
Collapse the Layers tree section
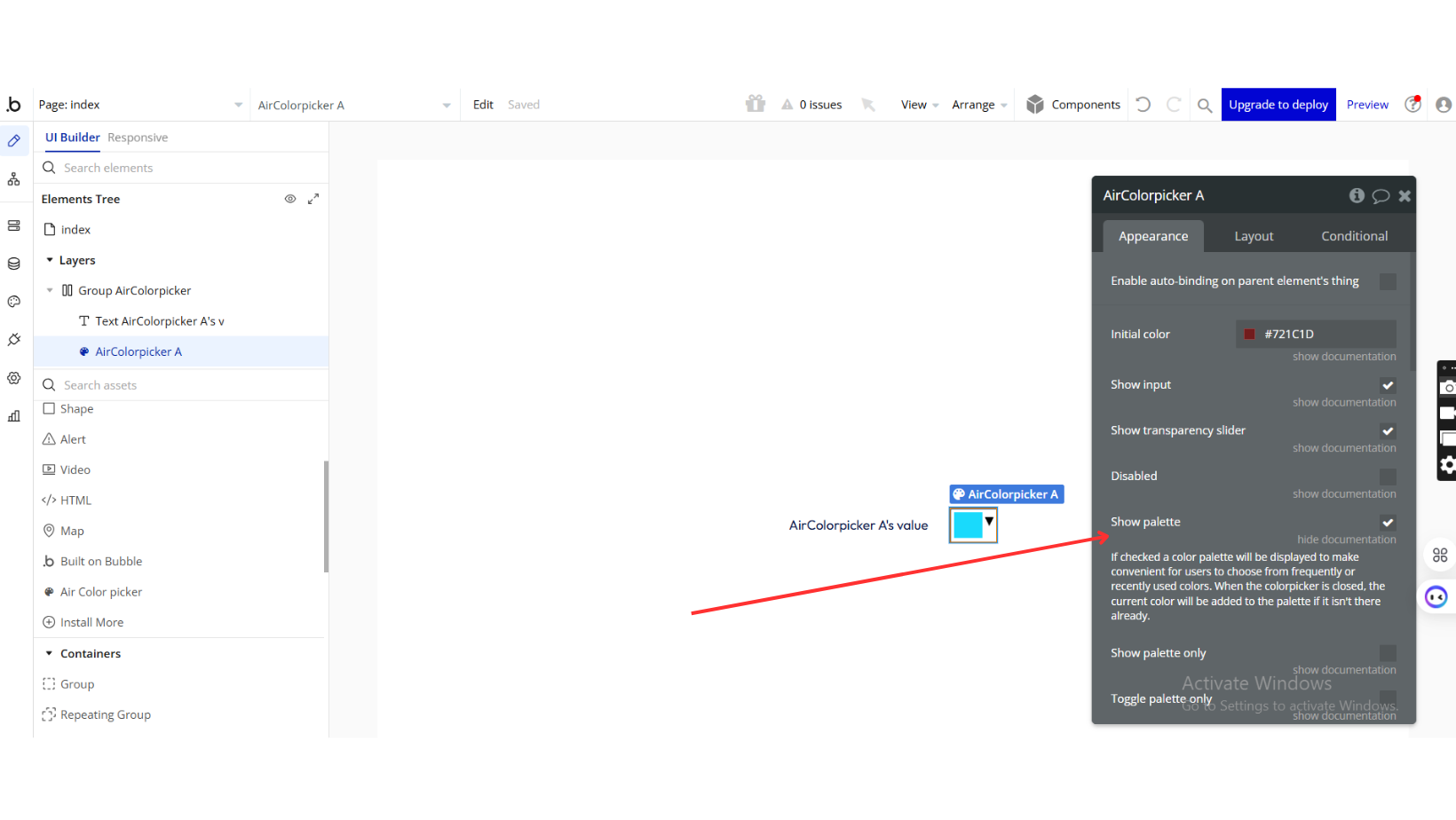coord(50,260)
